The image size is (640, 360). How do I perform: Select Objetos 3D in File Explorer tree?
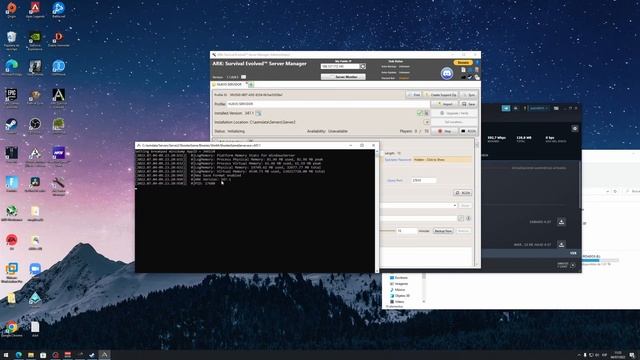tap(400, 296)
